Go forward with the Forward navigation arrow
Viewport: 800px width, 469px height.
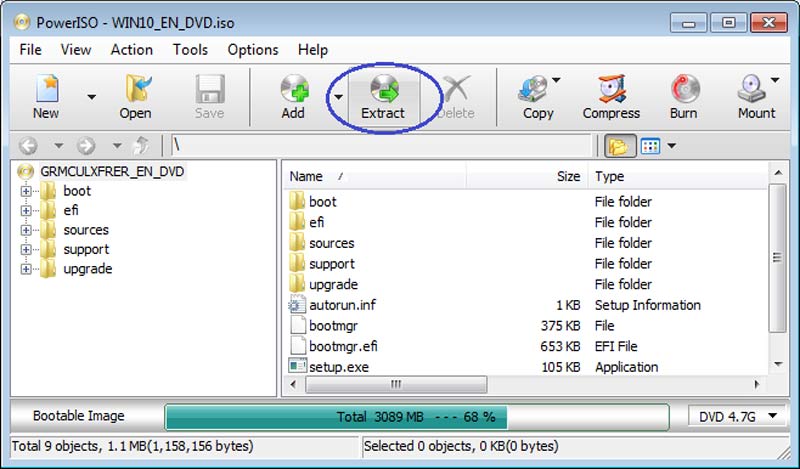pyautogui.click(x=86, y=146)
